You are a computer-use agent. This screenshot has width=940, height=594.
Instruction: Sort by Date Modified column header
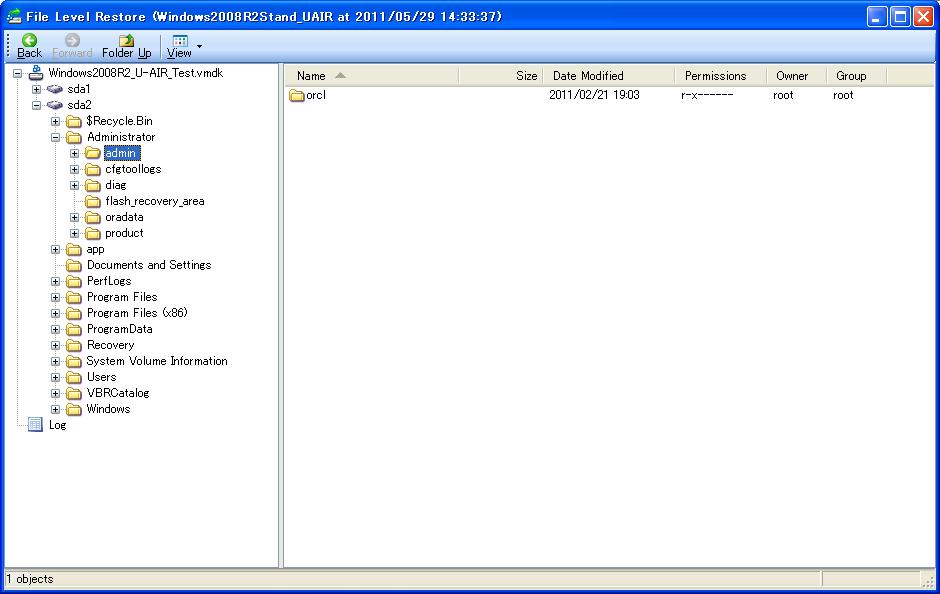[608, 76]
